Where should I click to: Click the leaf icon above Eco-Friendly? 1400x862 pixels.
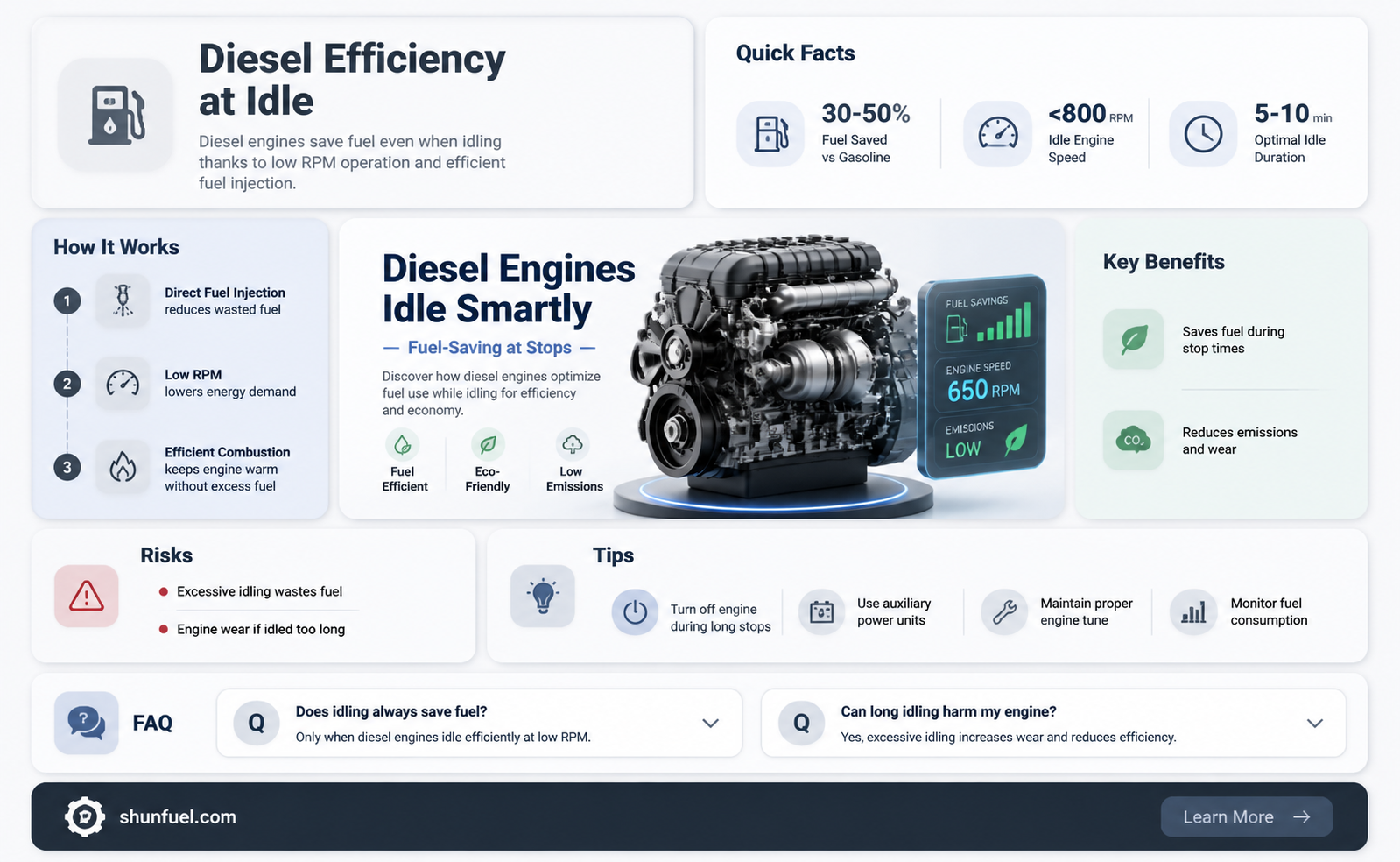click(x=488, y=445)
